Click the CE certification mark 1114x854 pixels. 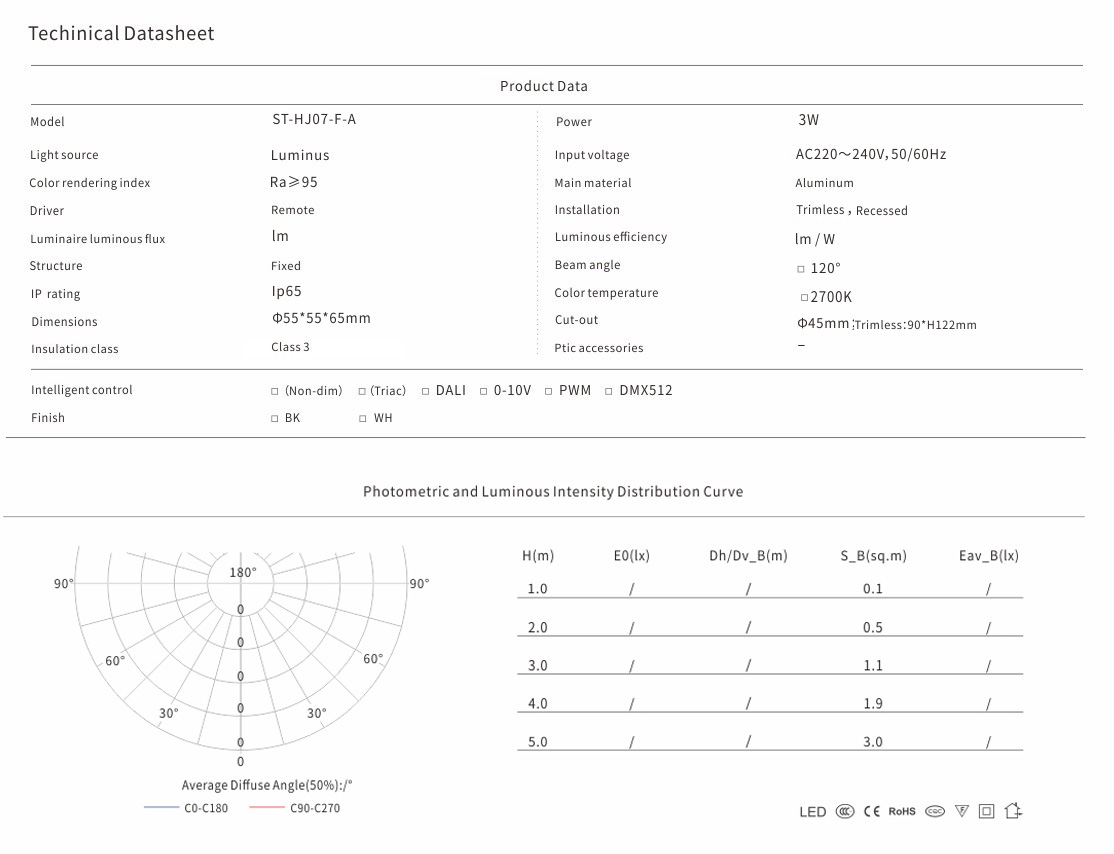[x=872, y=812]
